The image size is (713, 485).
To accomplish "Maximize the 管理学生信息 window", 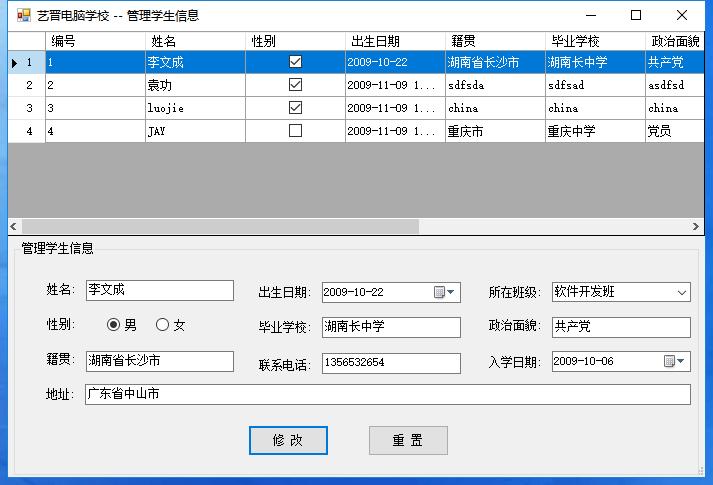I will [636, 15].
